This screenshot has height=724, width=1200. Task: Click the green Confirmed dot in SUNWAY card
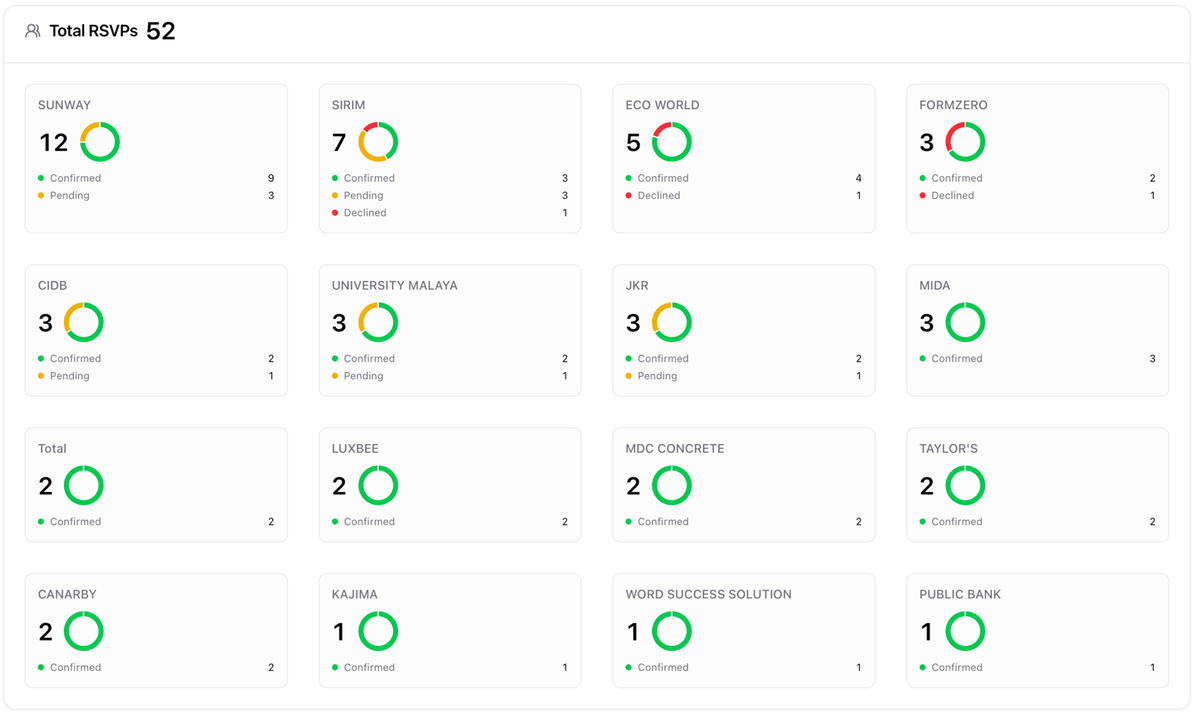pyautogui.click(x=41, y=178)
